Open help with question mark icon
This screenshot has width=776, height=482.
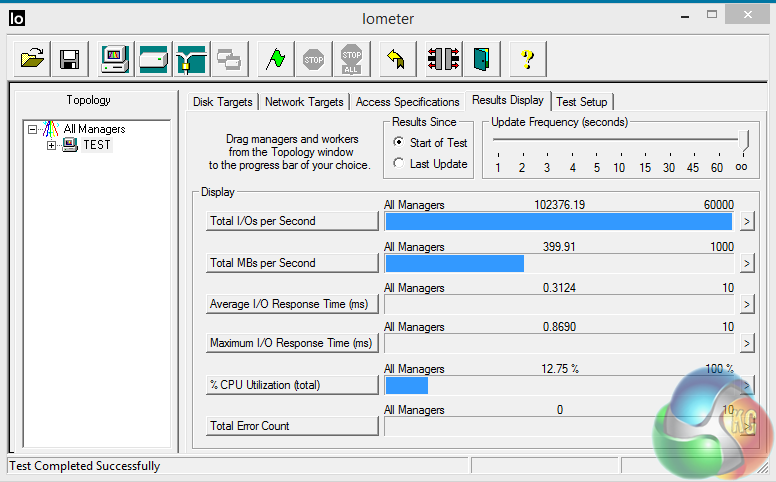tap(528, 59)
